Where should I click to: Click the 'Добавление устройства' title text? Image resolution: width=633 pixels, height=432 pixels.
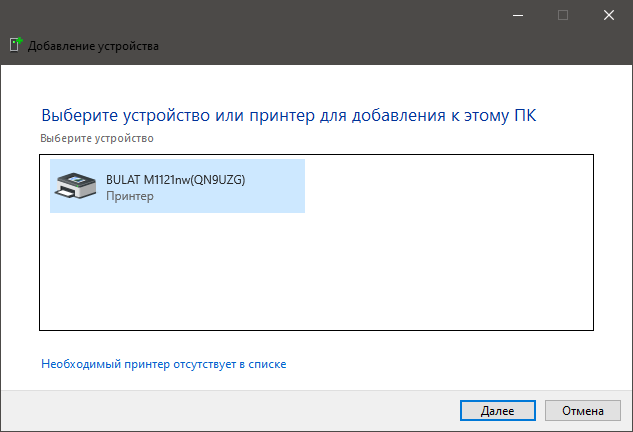pos(94,45)
